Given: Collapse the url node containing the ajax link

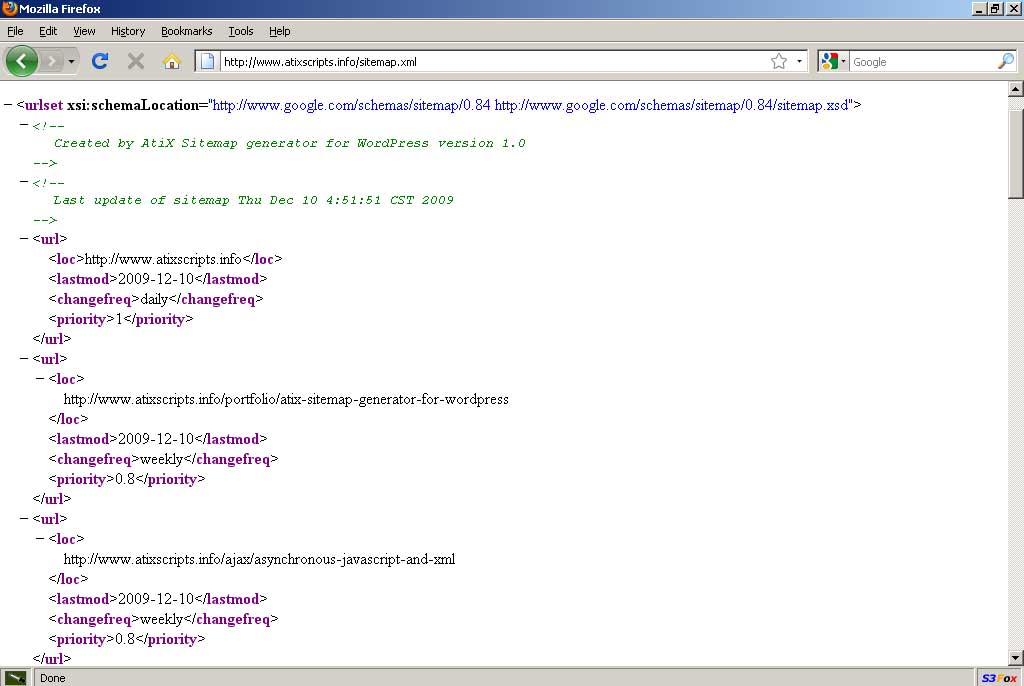Looking at the screenshot, I should (24, 519).
